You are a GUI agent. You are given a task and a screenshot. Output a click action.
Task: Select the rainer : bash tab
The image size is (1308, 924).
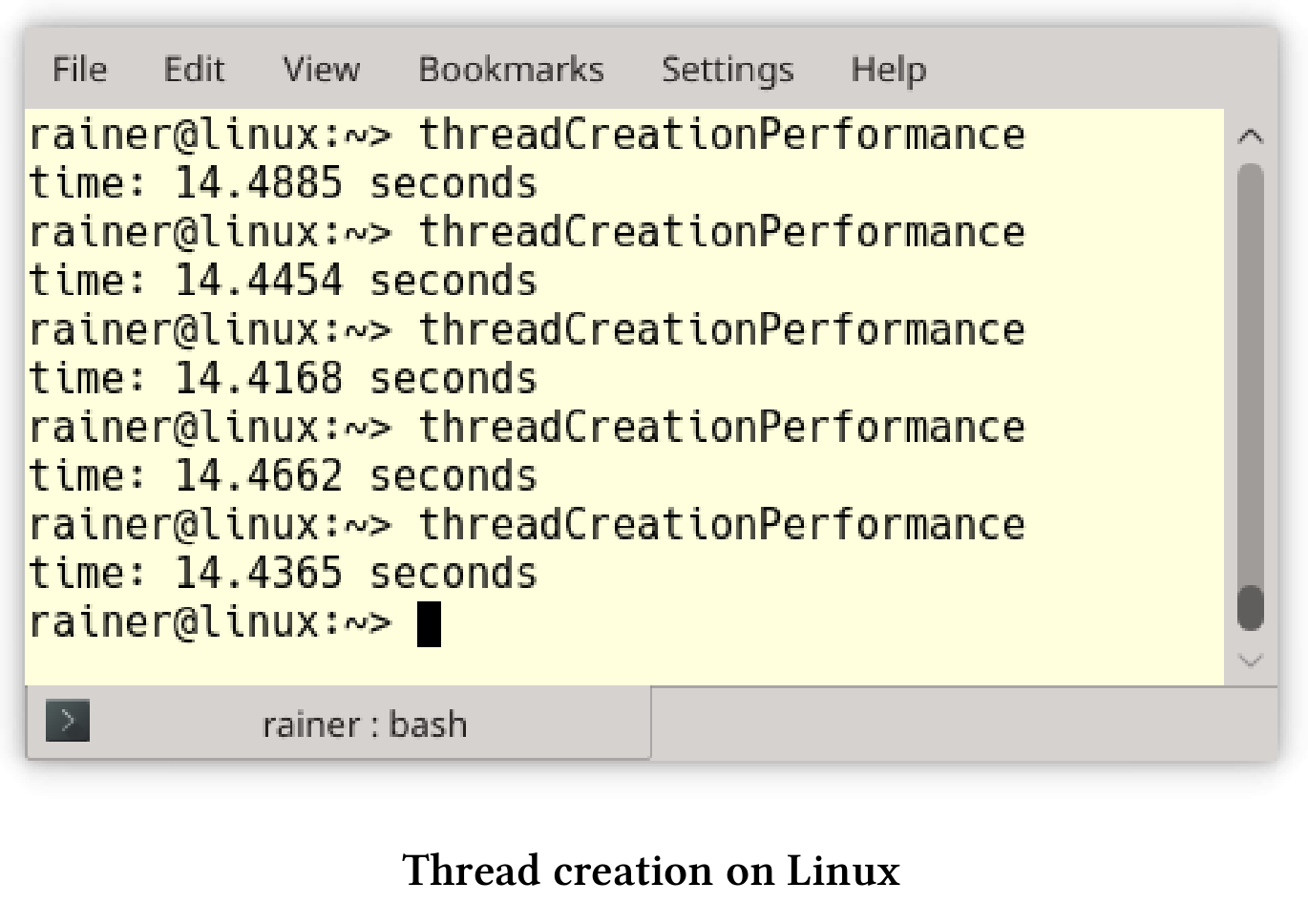coord(338,724)
